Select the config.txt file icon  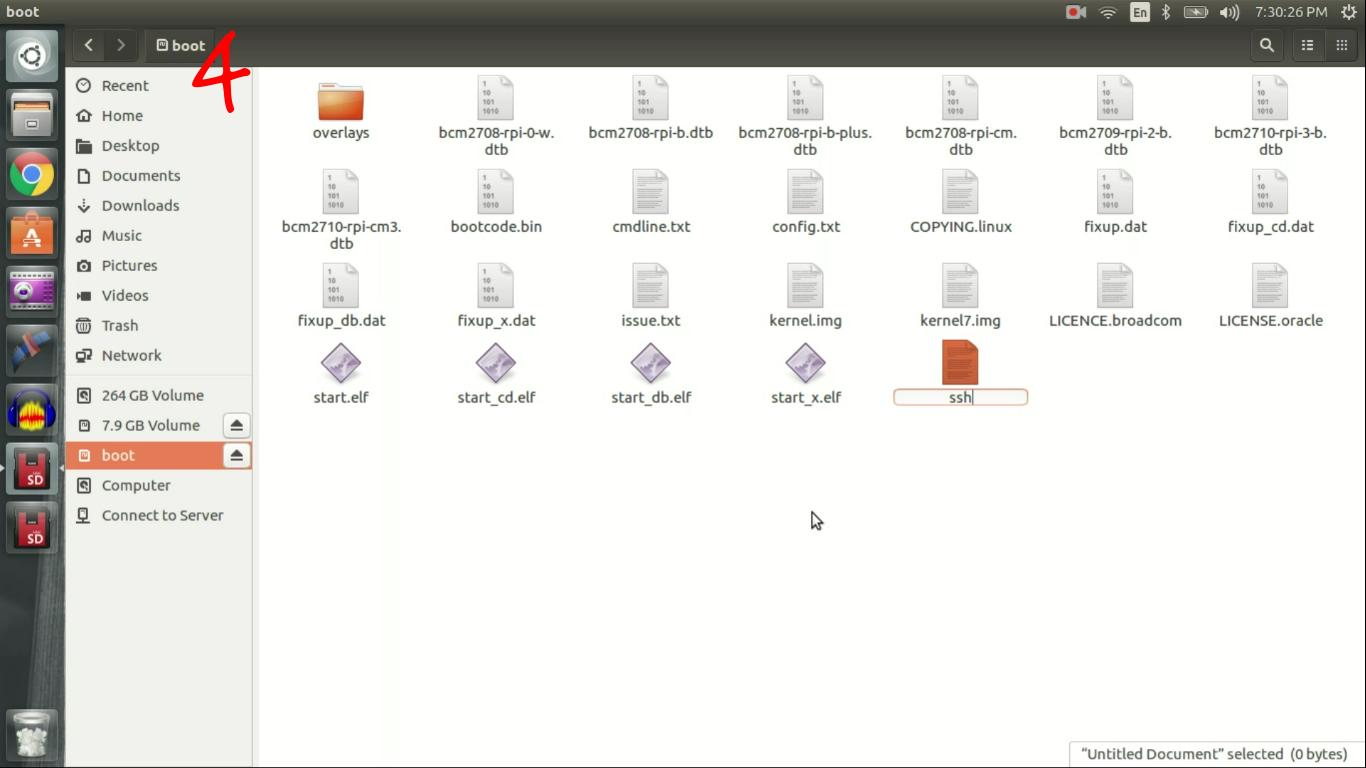(x=805, y=192)
